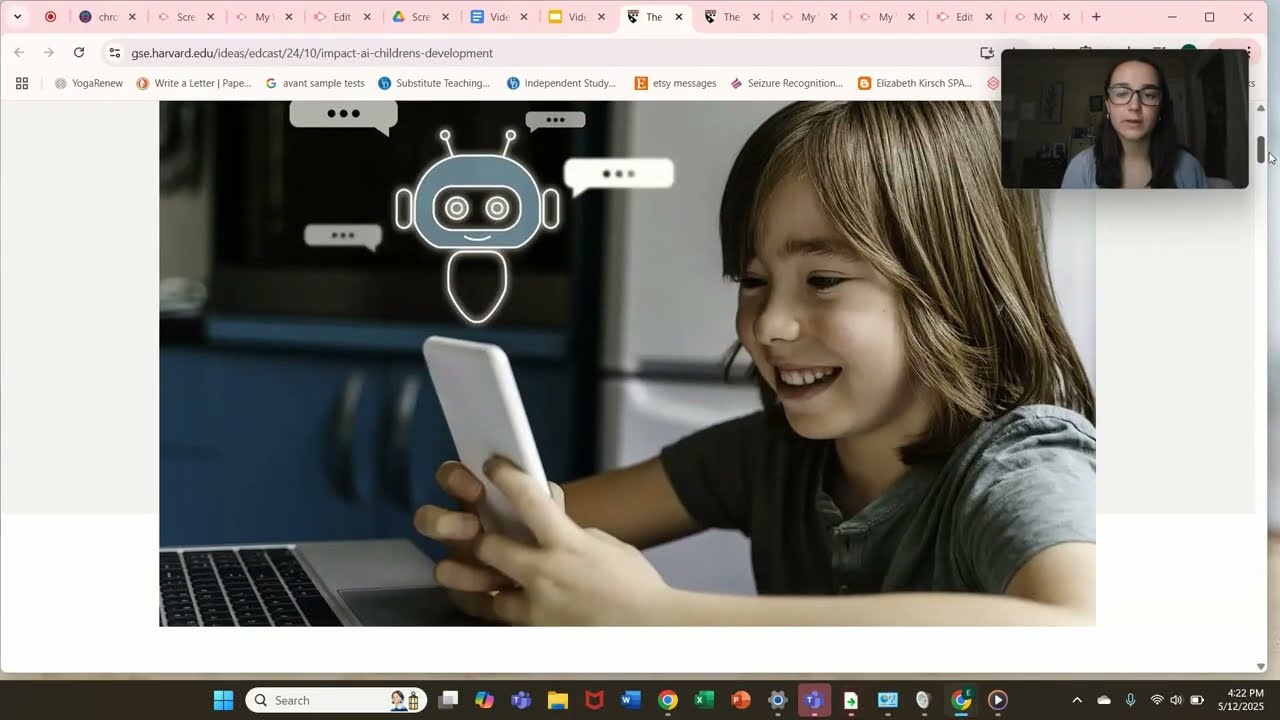Open File Explorer from the taskbar
The width and height of the screenshot is (1280, 720).
click(558, 700)
